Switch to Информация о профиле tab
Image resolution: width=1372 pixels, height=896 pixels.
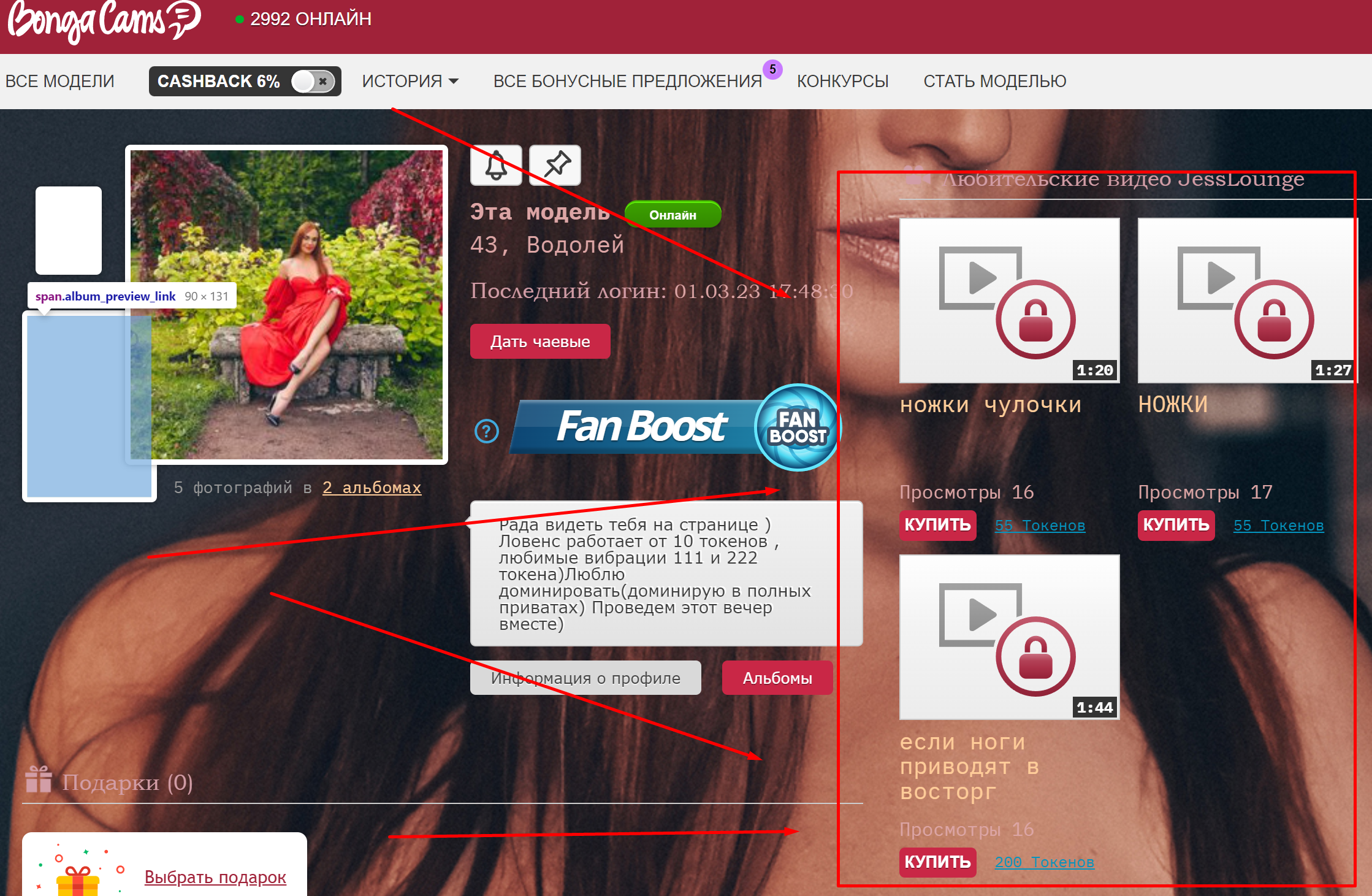(585, 678)
